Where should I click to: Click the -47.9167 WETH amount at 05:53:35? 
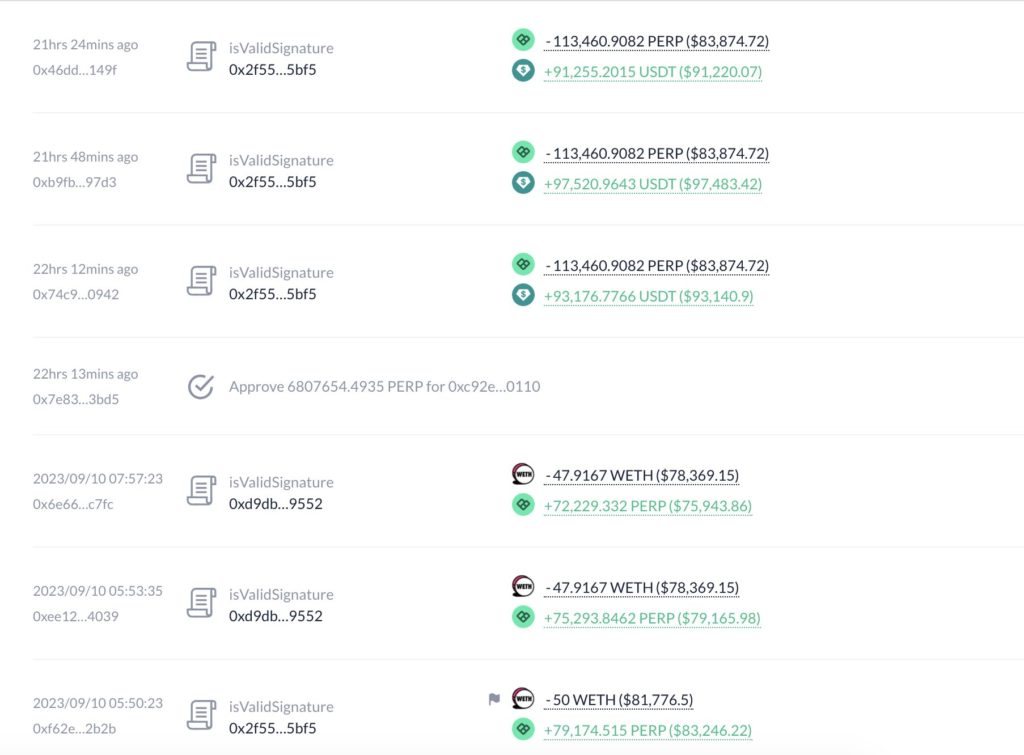point(642,588)
